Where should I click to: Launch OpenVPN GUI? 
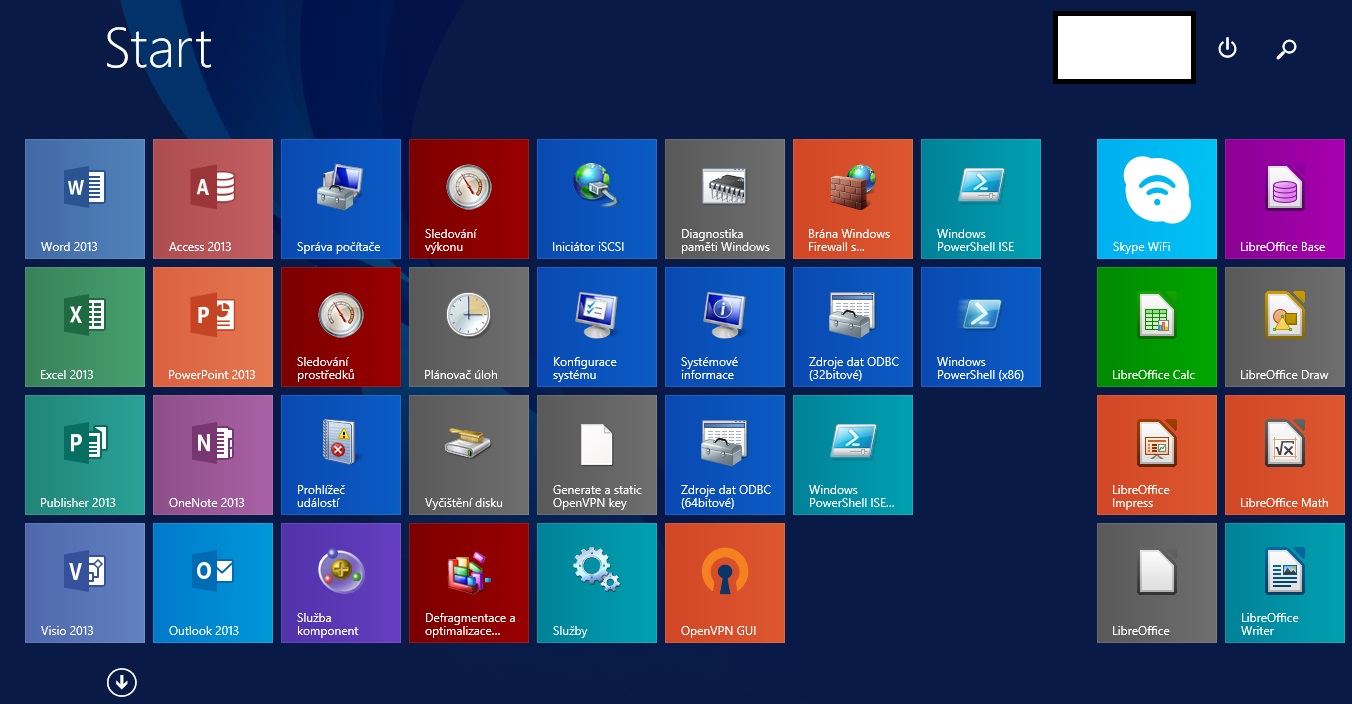point(725,583)
